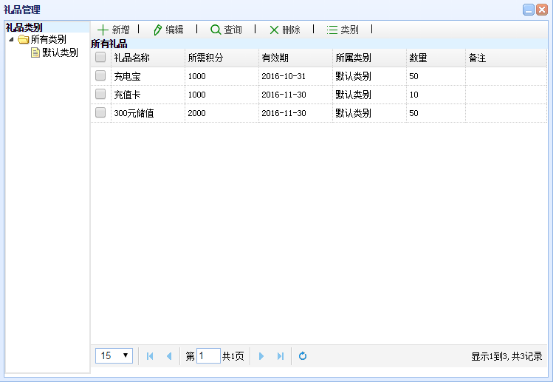Click the 充值卡 row's 默认类别 cell
The width and height of the screenshot is (554, 382).
point(369,95)
